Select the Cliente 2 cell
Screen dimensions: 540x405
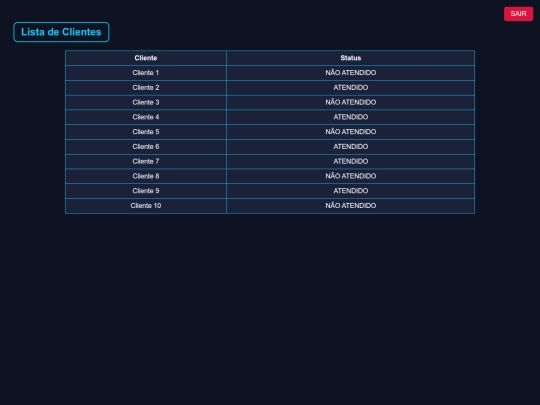[x=146, y=87]
